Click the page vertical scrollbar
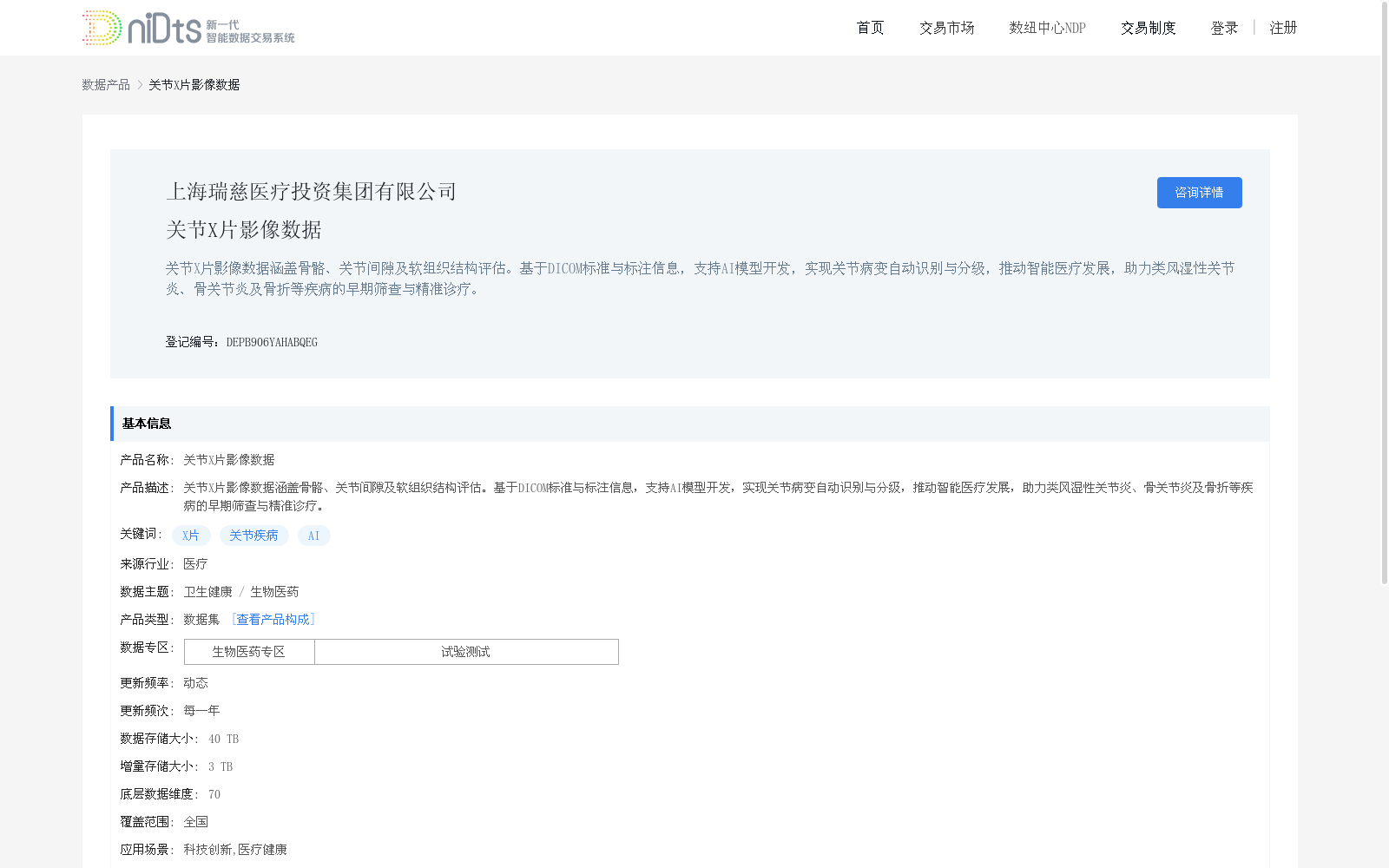The image size is (1389, 868). coord(1385,292)
